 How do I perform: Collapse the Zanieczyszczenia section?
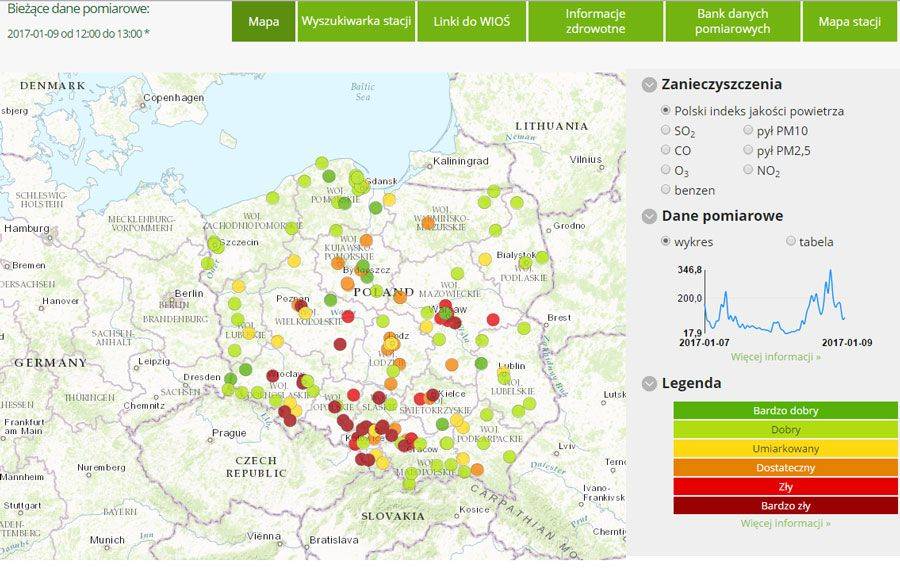click(649, 85)
